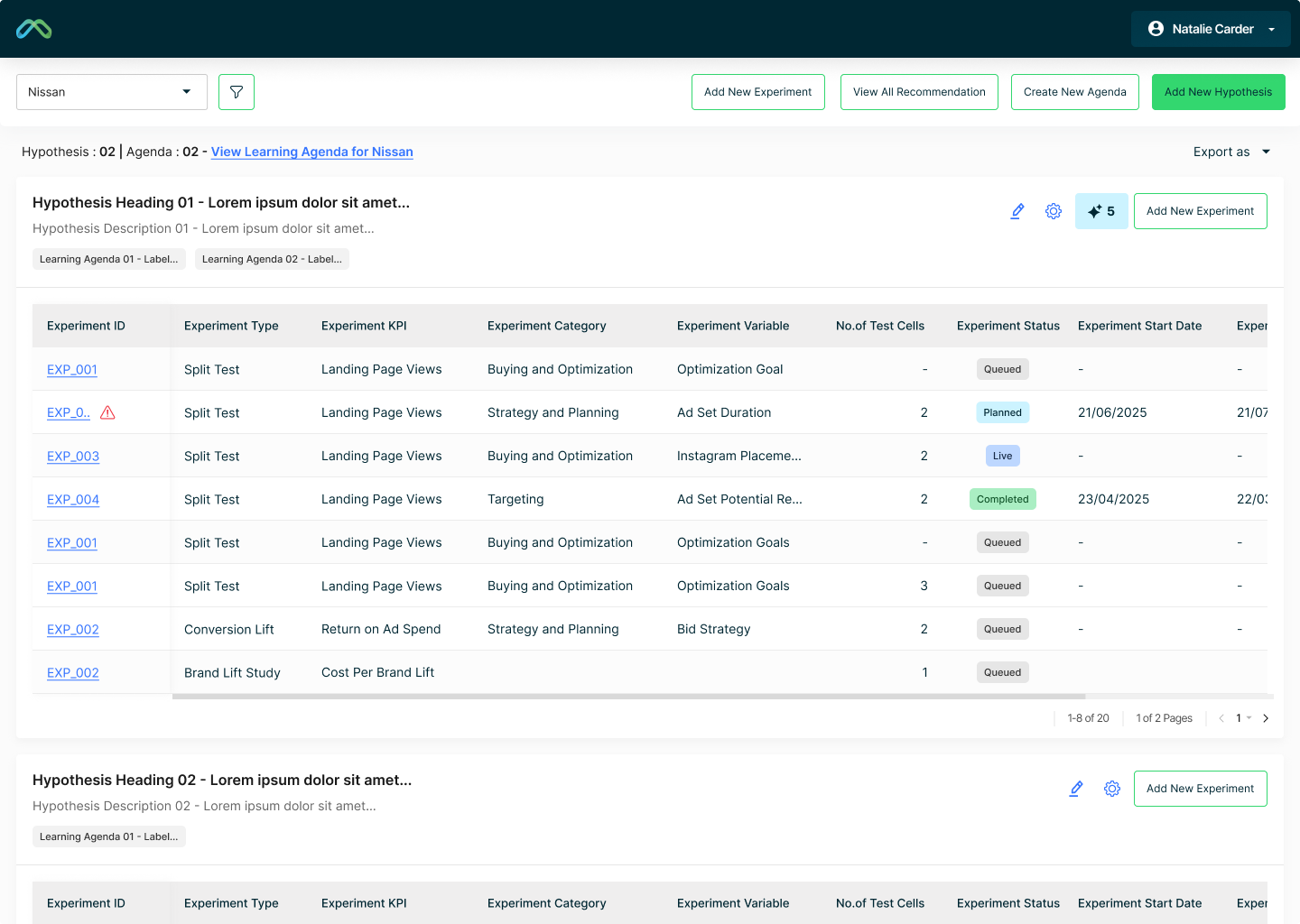Open Natalie Carder user menu

click(1211, 29)
